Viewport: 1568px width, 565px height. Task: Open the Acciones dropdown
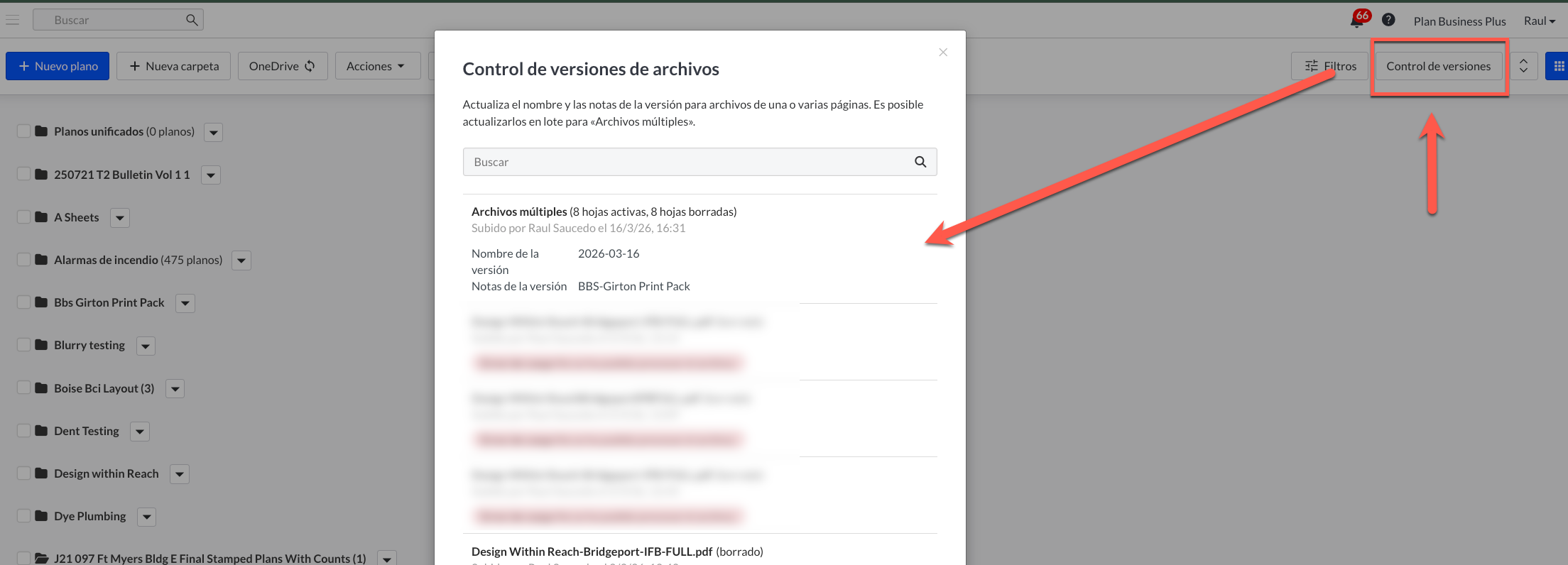[376, 66]
